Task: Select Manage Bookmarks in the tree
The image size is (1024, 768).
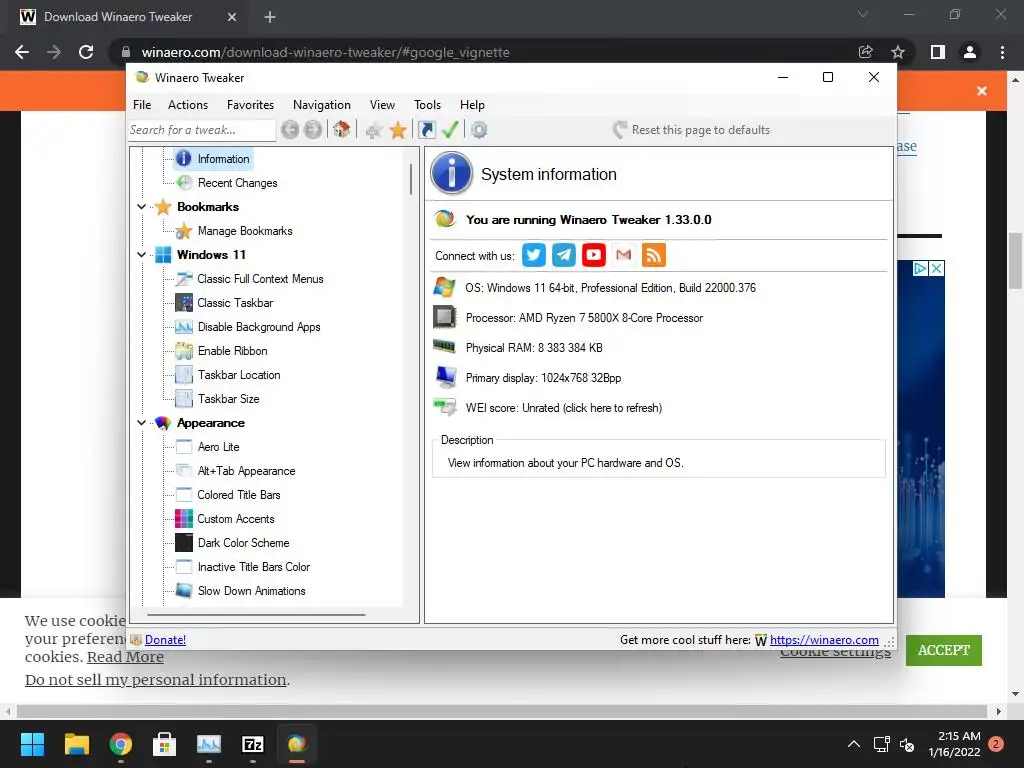Action: point(245,231)
